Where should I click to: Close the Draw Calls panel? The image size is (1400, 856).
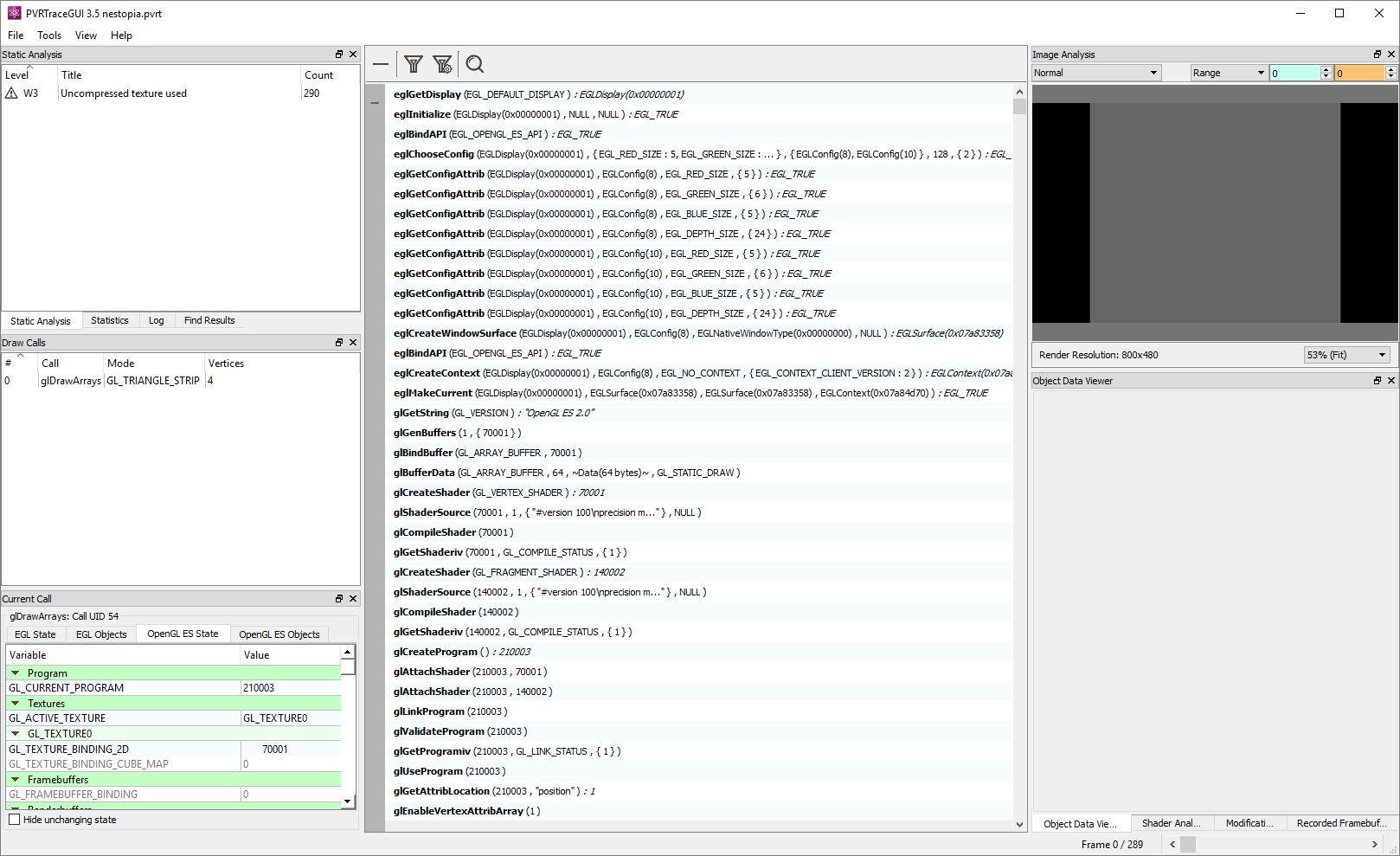tap(353, 343)
